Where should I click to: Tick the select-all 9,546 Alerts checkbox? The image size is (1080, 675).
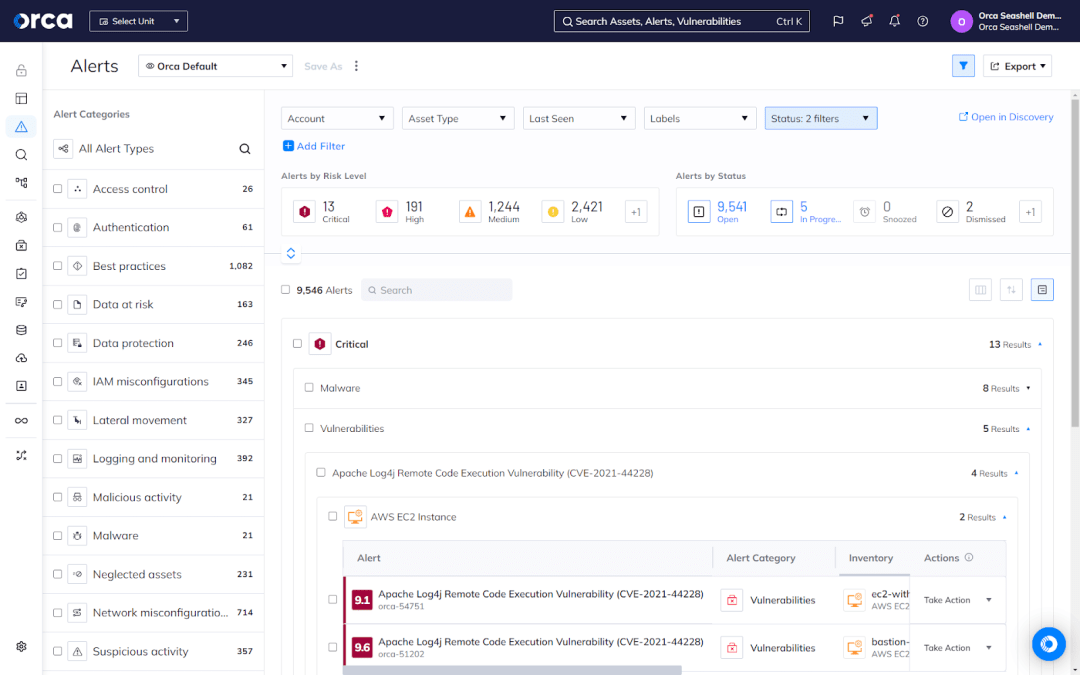[x=285, y=290]
